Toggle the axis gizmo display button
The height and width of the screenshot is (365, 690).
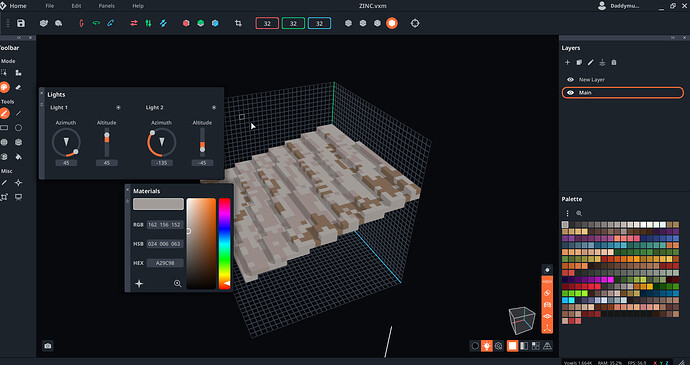click(x=547, y=328)
